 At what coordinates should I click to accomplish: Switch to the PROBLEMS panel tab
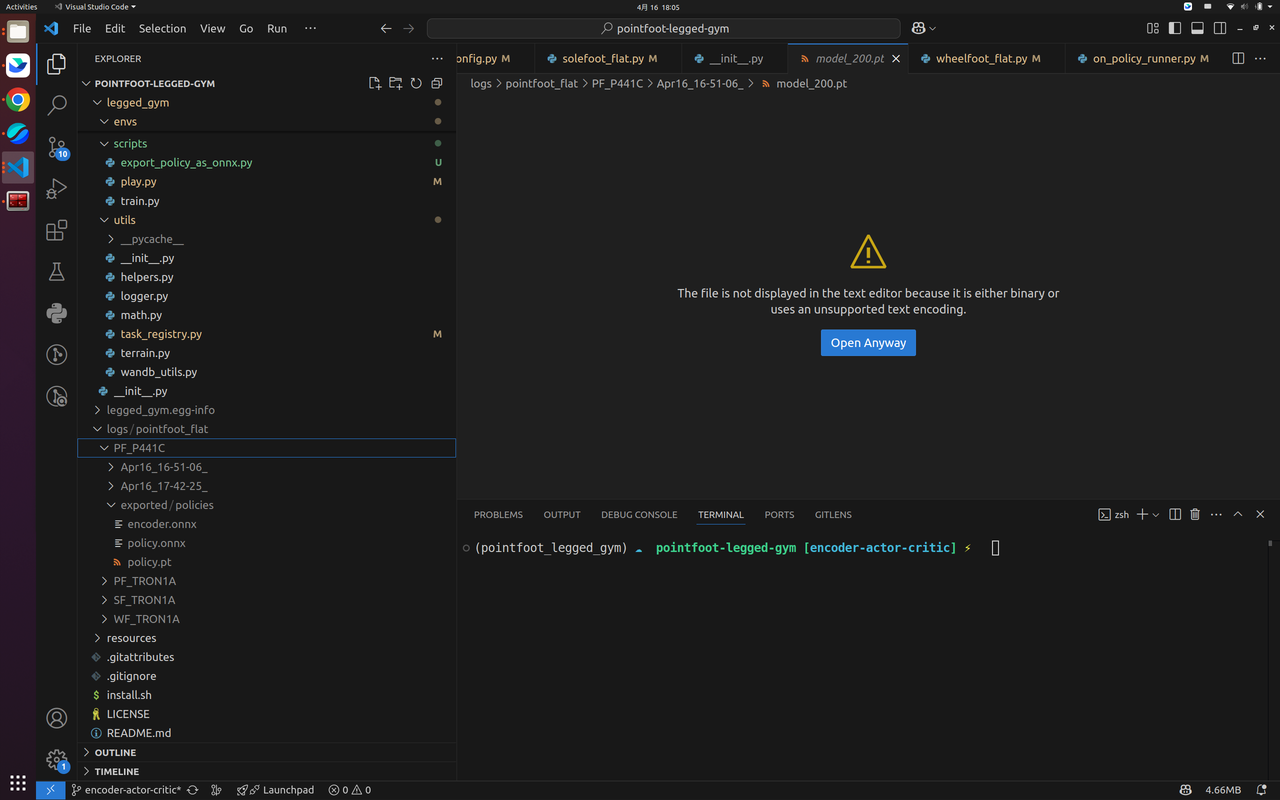498,515
